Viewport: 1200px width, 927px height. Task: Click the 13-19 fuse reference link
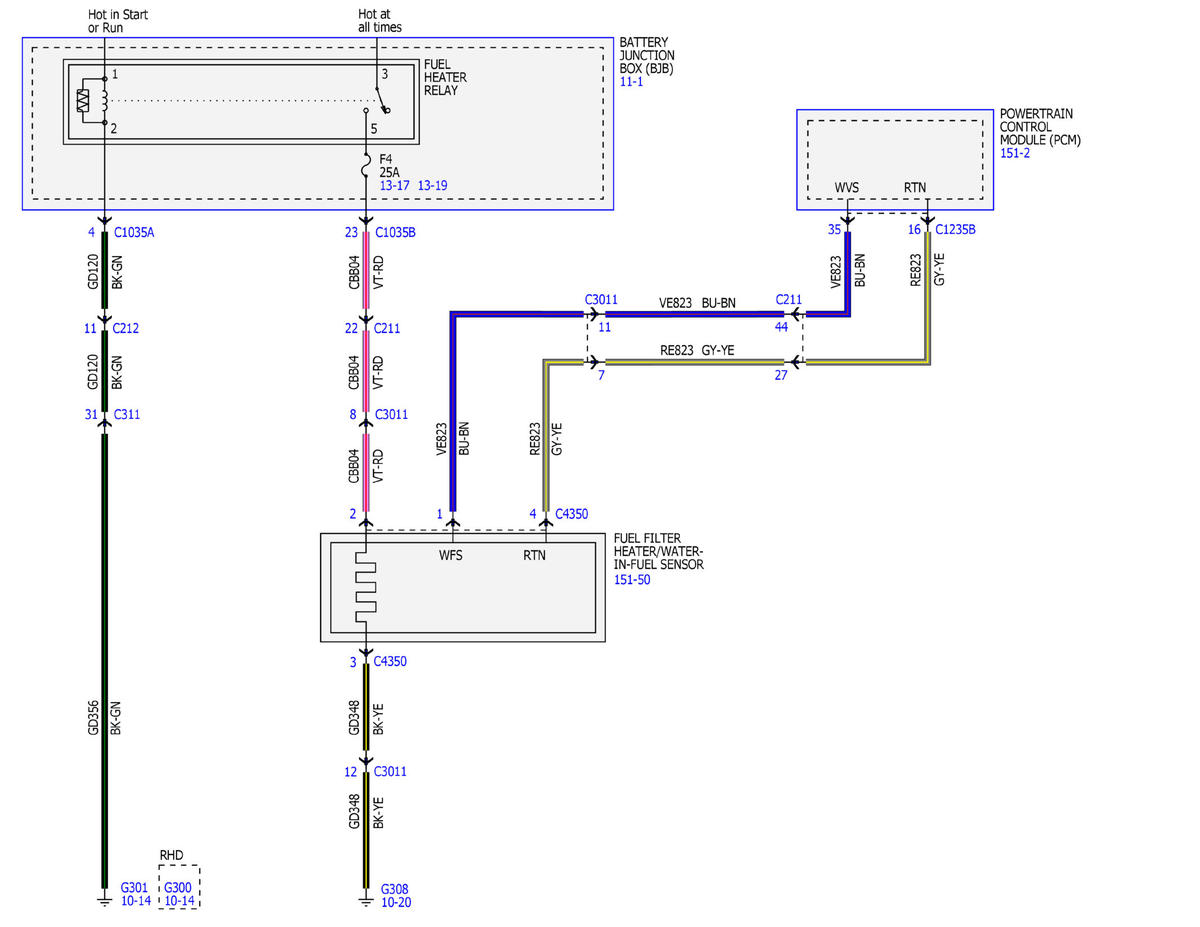(x=432, y=186)
